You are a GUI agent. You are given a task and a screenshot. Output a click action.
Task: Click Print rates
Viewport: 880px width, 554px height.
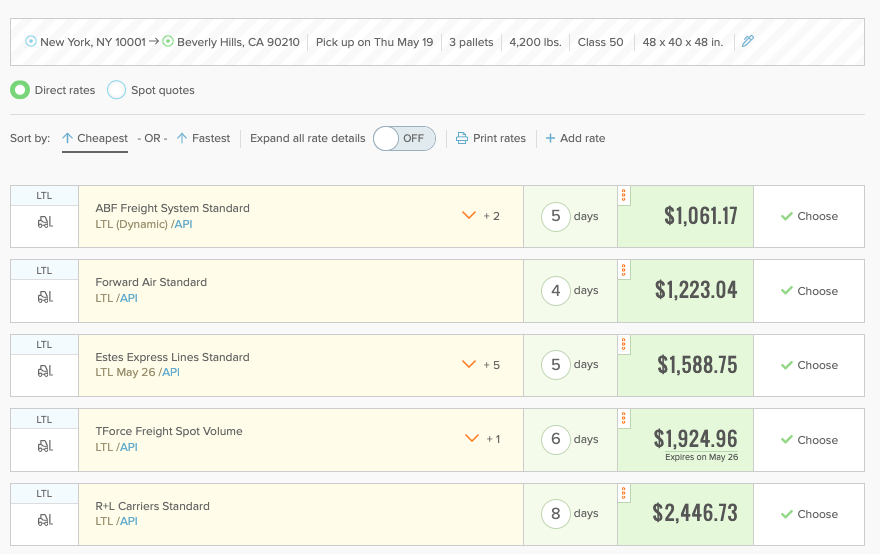491,138
